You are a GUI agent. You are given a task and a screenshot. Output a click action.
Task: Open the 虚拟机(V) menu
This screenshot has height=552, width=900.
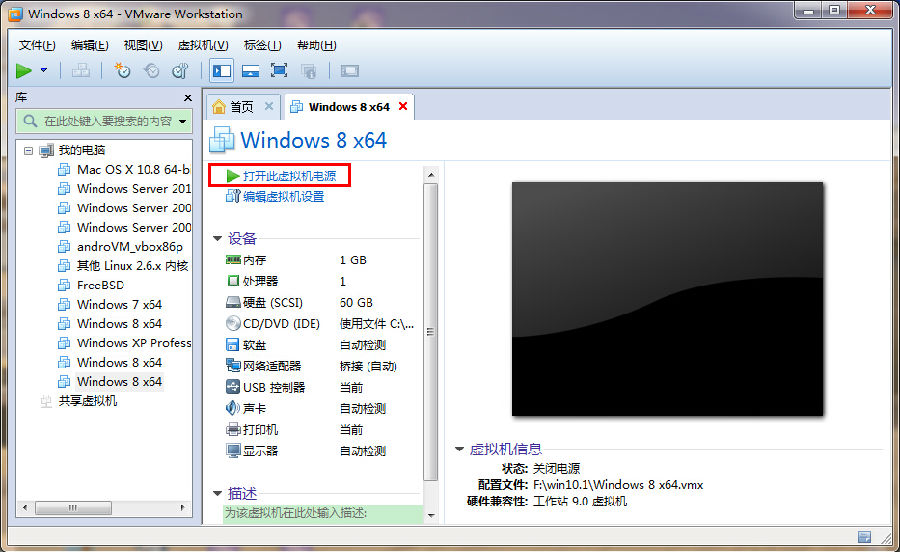point(202,45)
